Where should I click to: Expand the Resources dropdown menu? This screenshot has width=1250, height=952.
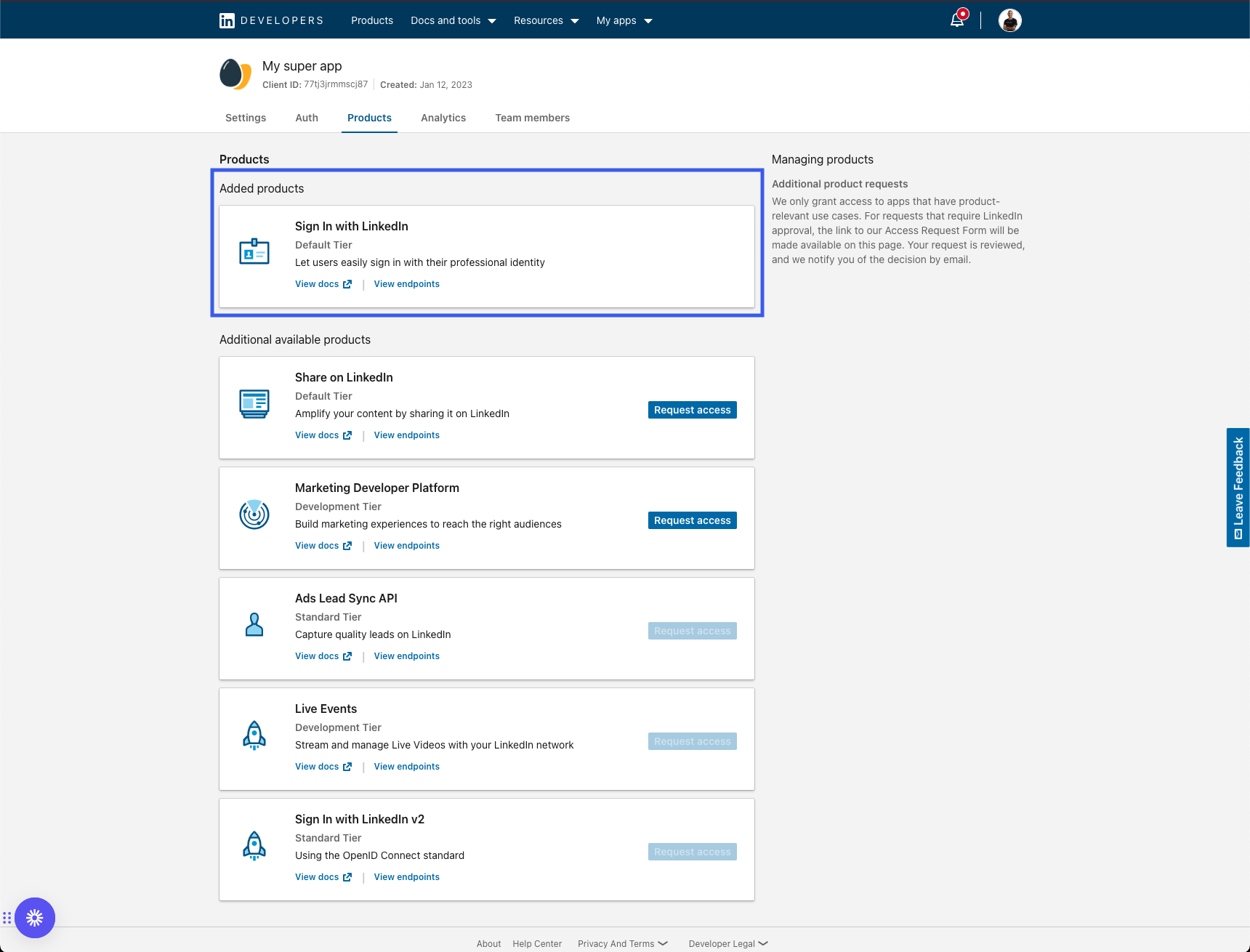547,20
